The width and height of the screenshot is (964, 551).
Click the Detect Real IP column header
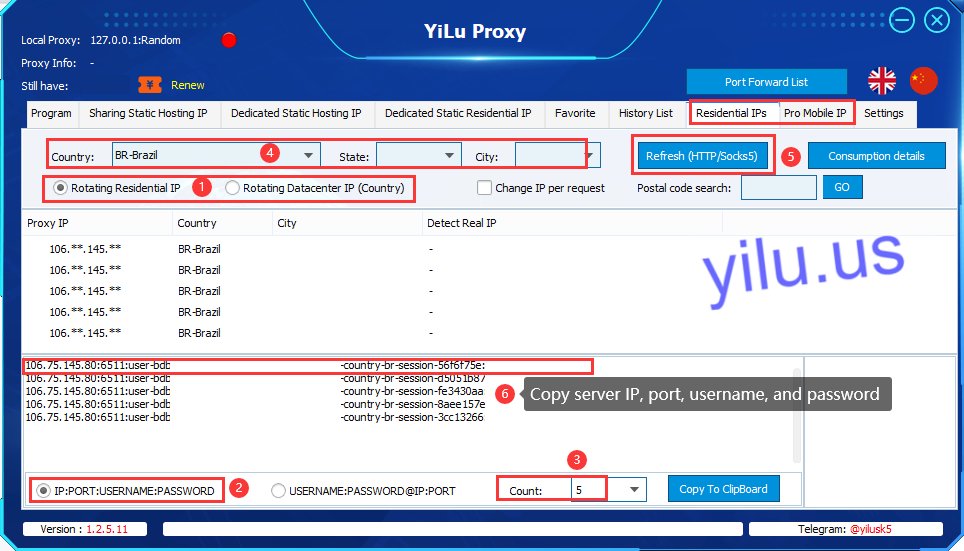[x=572, y=223]
